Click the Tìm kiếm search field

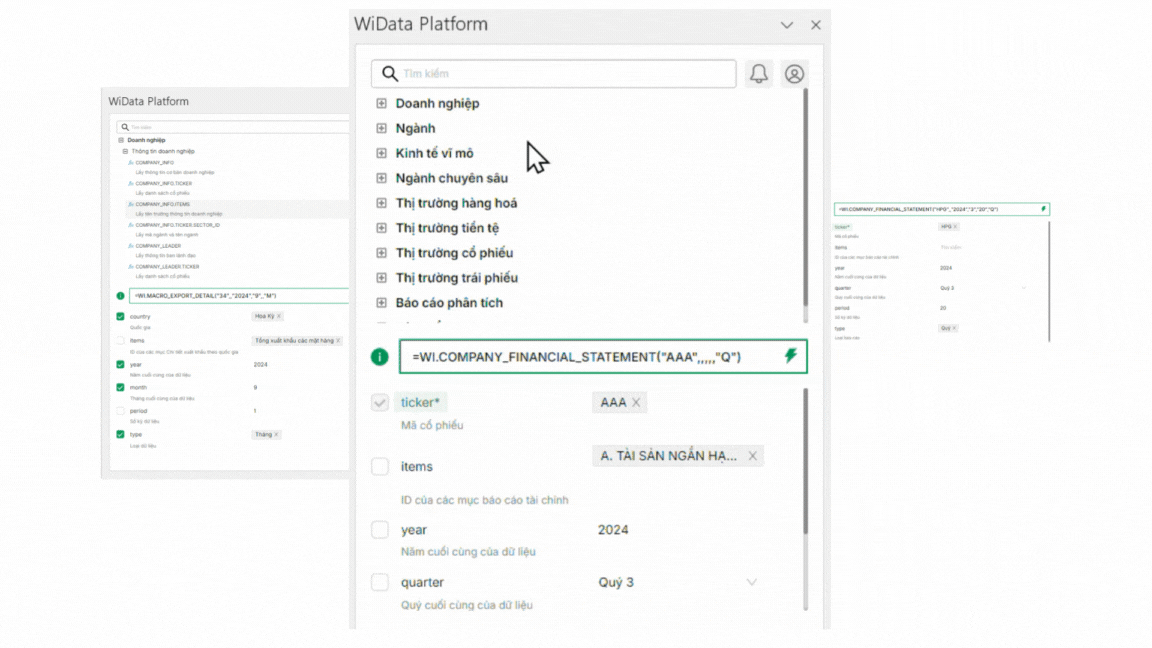click(x=554, y=73)
